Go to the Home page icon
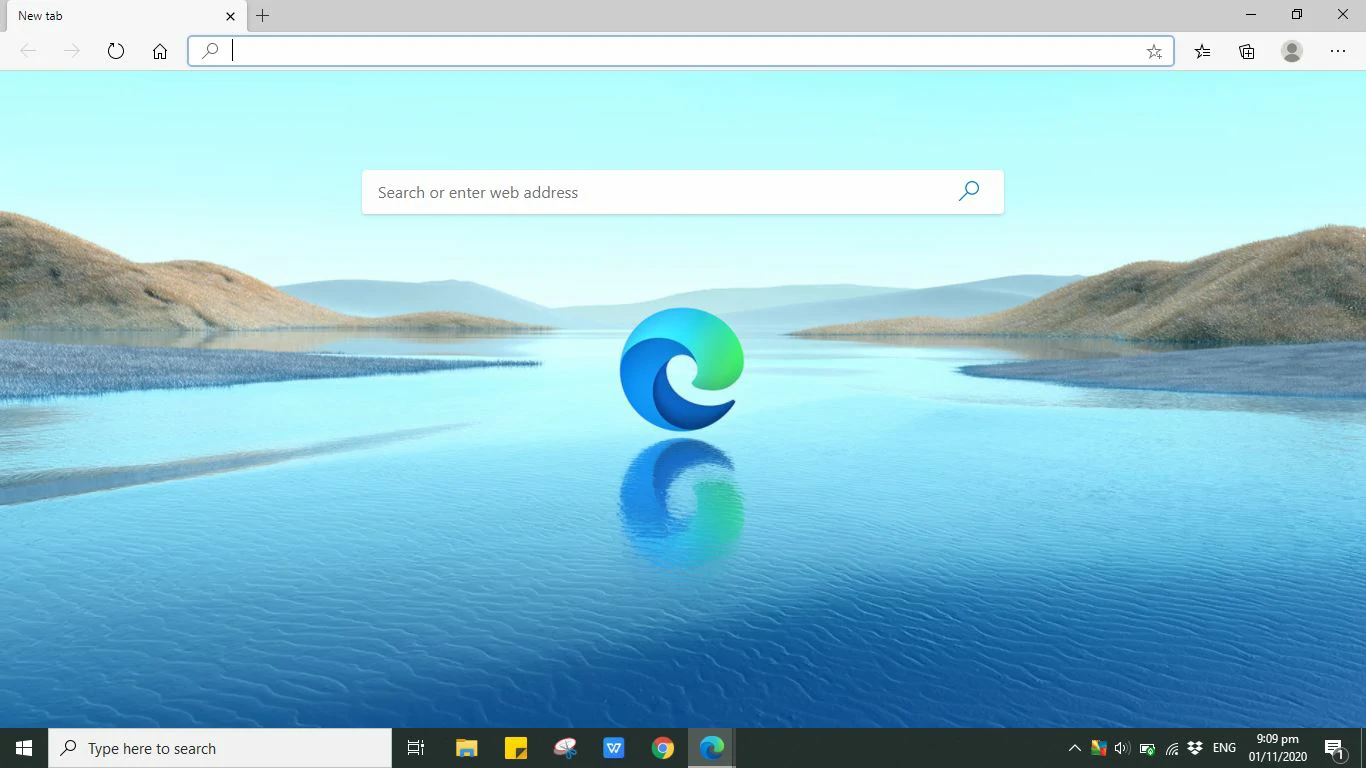 pos(160,51)
